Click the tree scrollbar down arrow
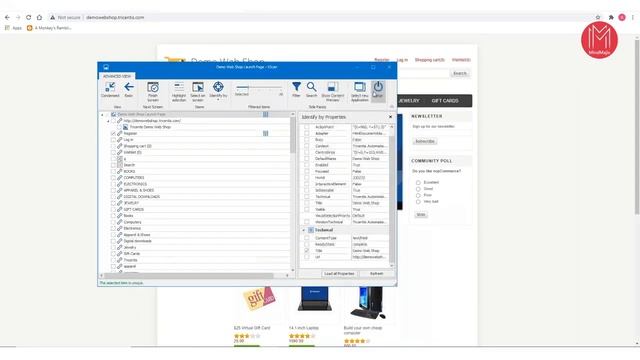 293,270
